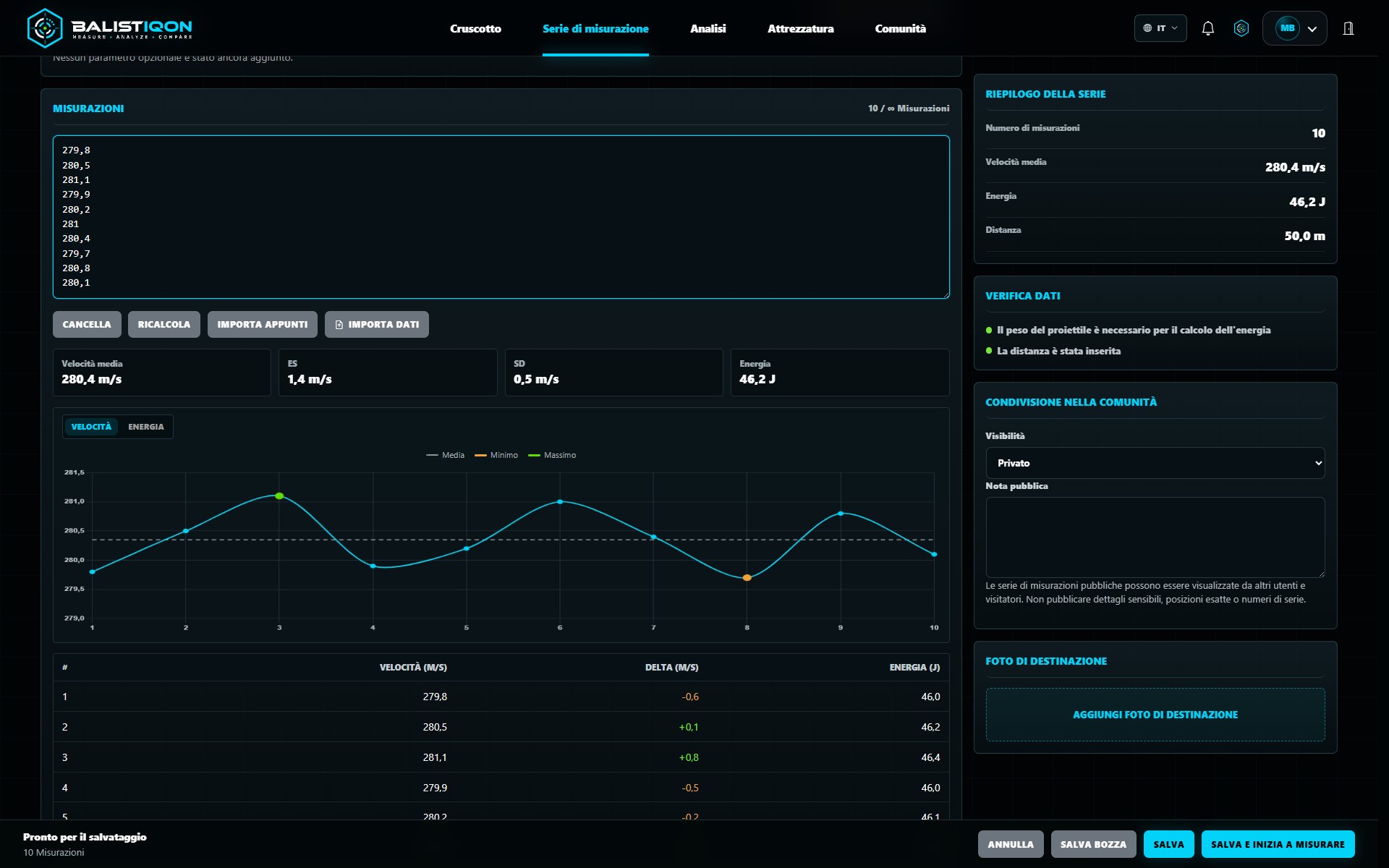Click the hexagon target icon in header
The width and height of the screenshot is (1389, 868).
(1241, 28)
